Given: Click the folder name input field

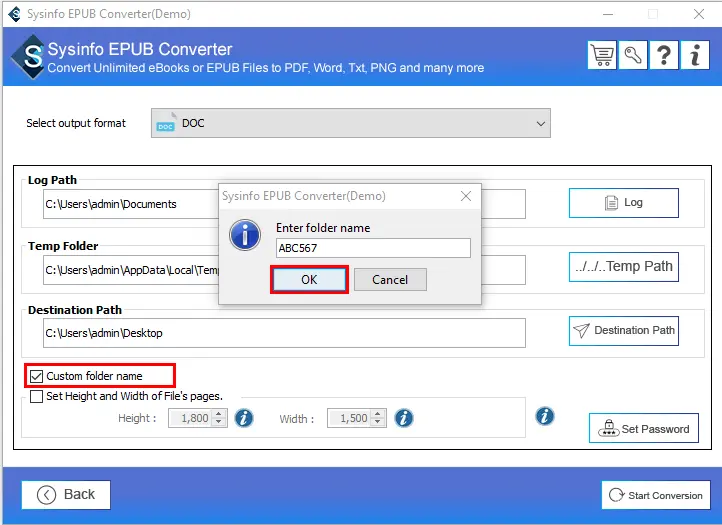Looking at the screenshot, I should [373, 248].
